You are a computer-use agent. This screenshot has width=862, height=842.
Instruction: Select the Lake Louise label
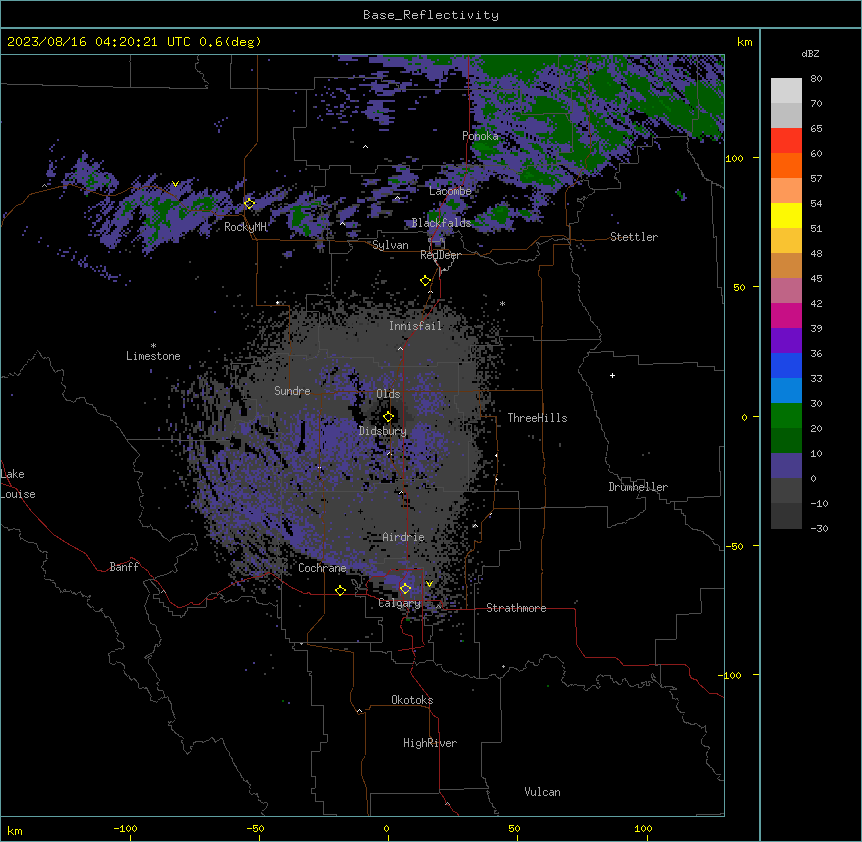click(x=18, y=484)
